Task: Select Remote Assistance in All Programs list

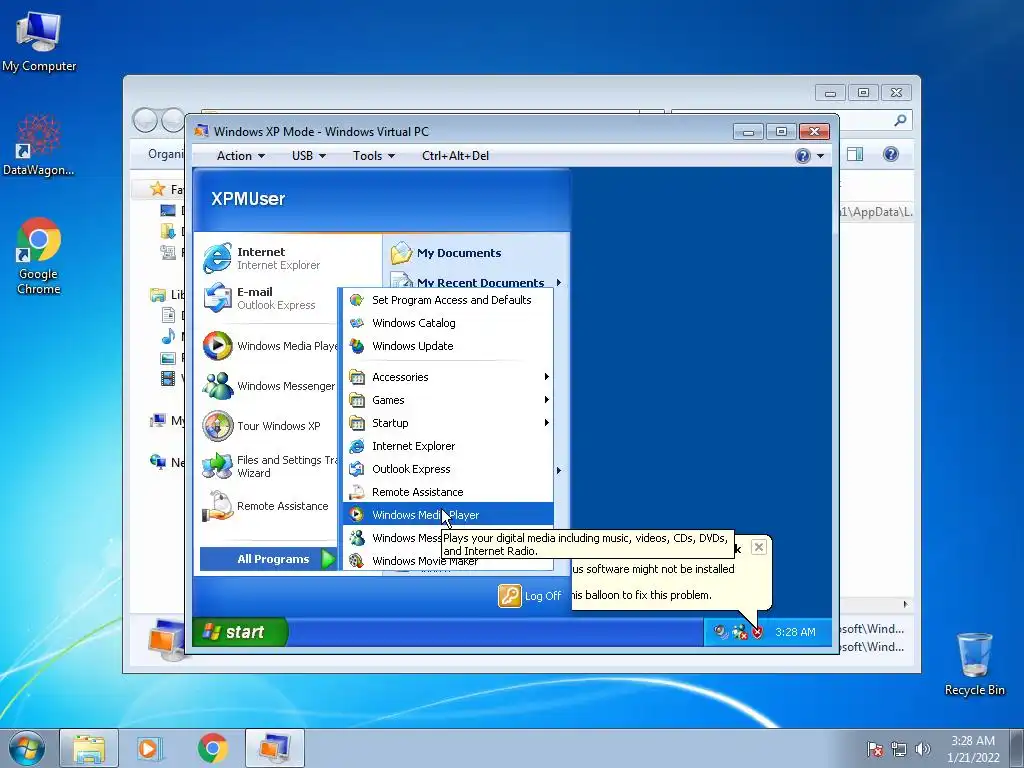Action: (448, 492)
